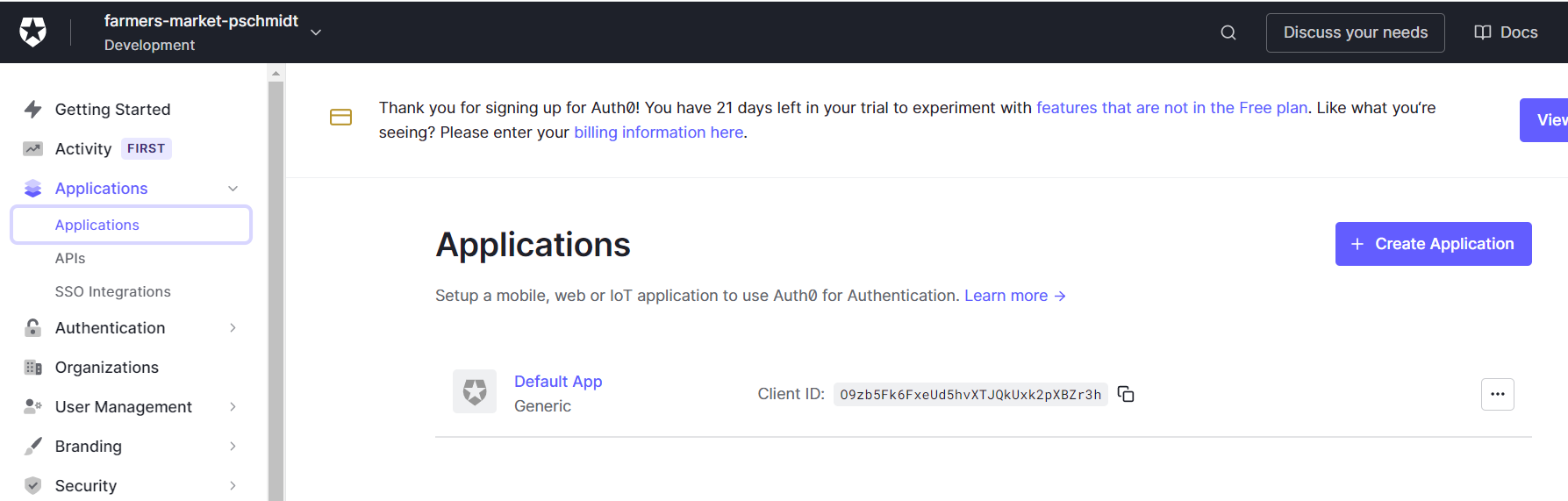Click the Activity chart icon
Viewport: 1568px width, 501px height.
pos(33,148)
